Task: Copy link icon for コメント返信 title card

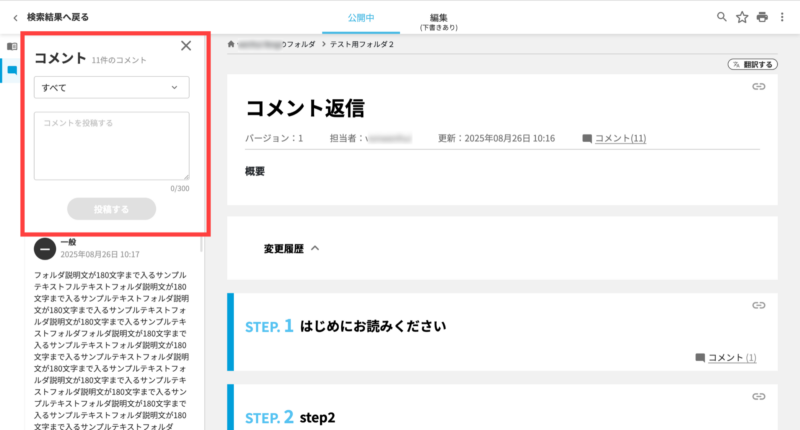Action: (759, 87)
